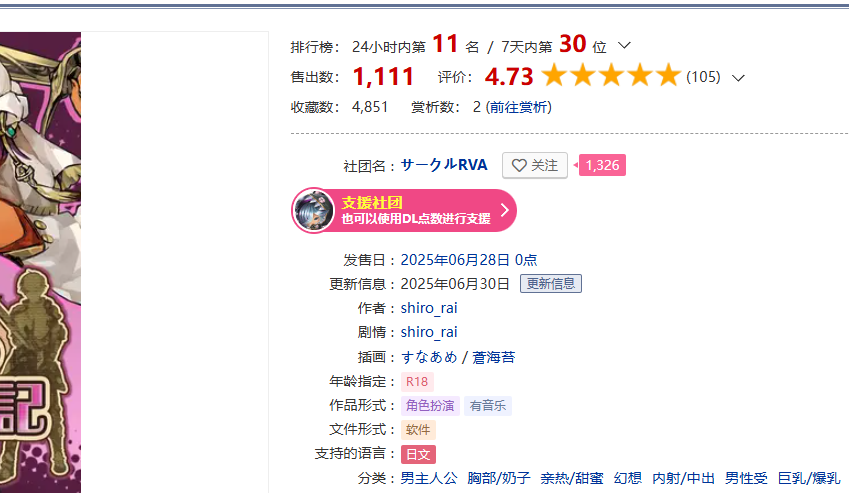Screen dimensions: 849x493
Task: Open illustrator 蒼海苔 link
Action: pyautogui.click(x=493, y=357)
